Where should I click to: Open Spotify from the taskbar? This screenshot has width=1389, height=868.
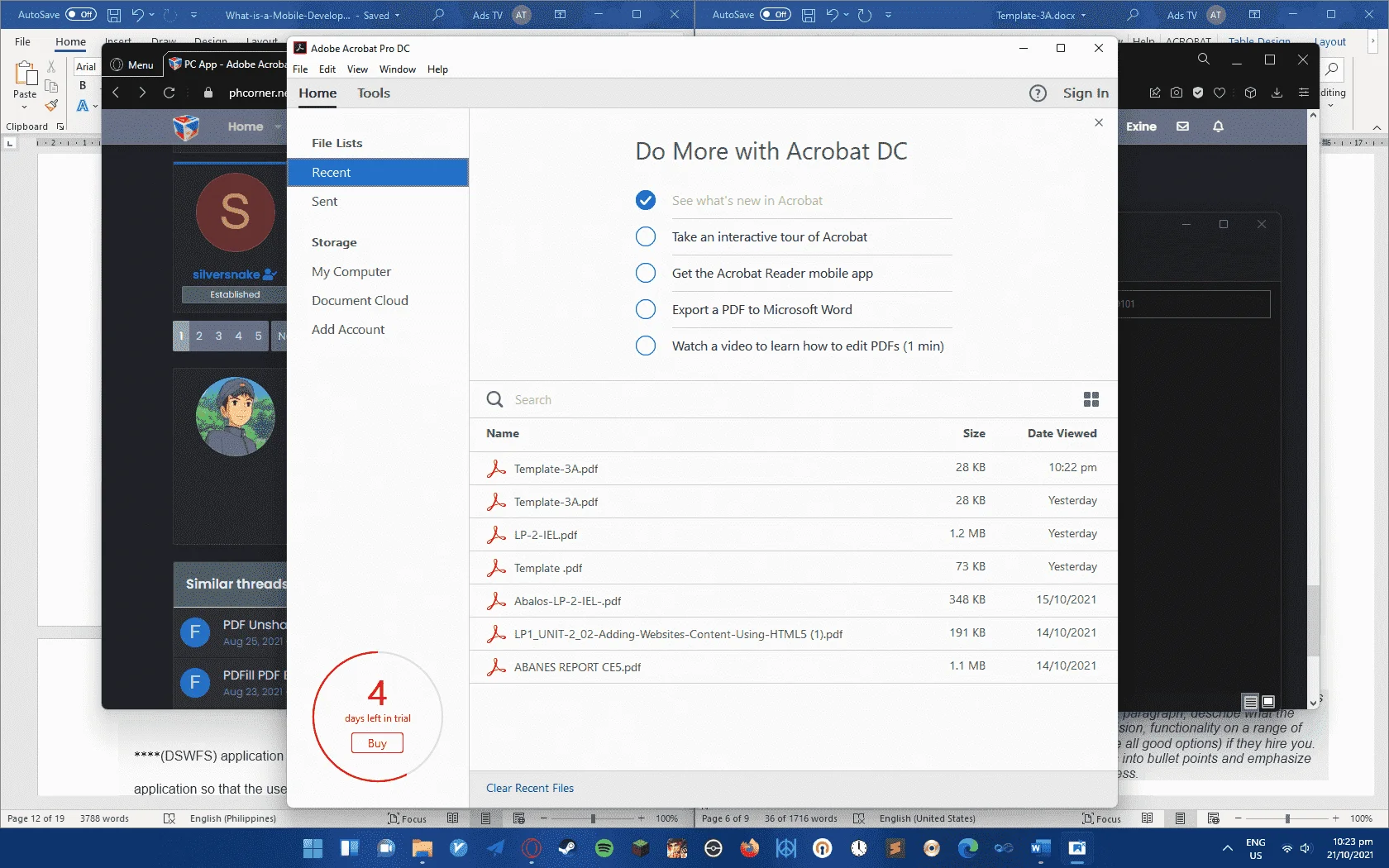[x=604, y=848]
